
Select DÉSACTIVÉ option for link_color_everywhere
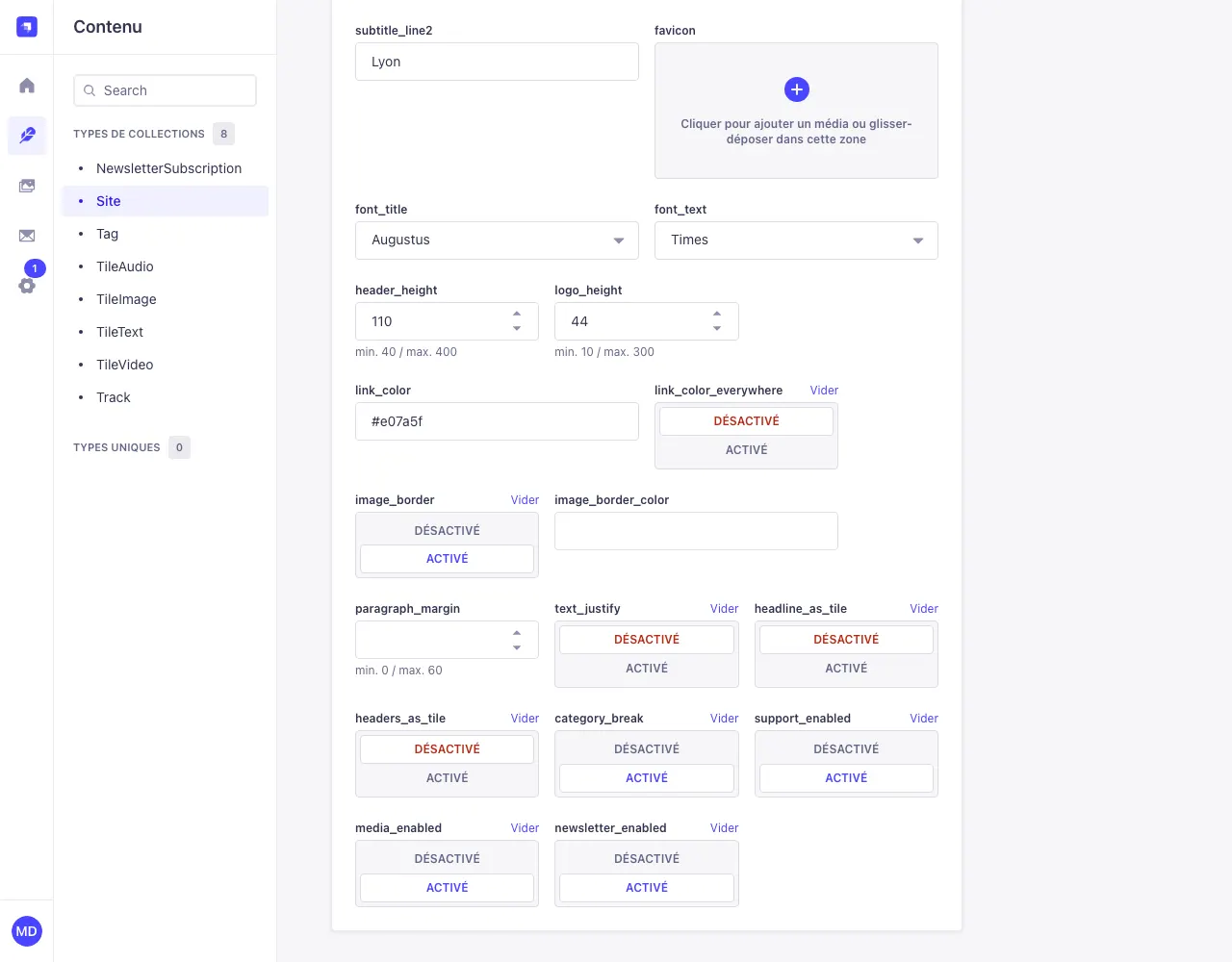746,421
